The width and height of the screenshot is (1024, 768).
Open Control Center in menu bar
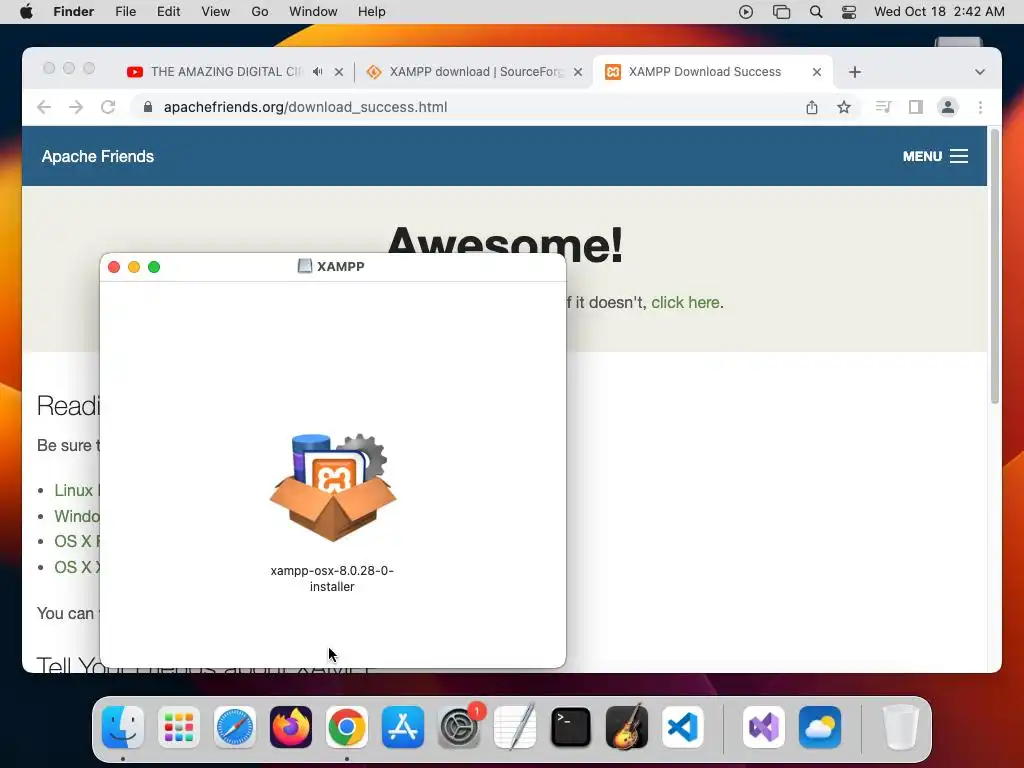tap(849, 12)
